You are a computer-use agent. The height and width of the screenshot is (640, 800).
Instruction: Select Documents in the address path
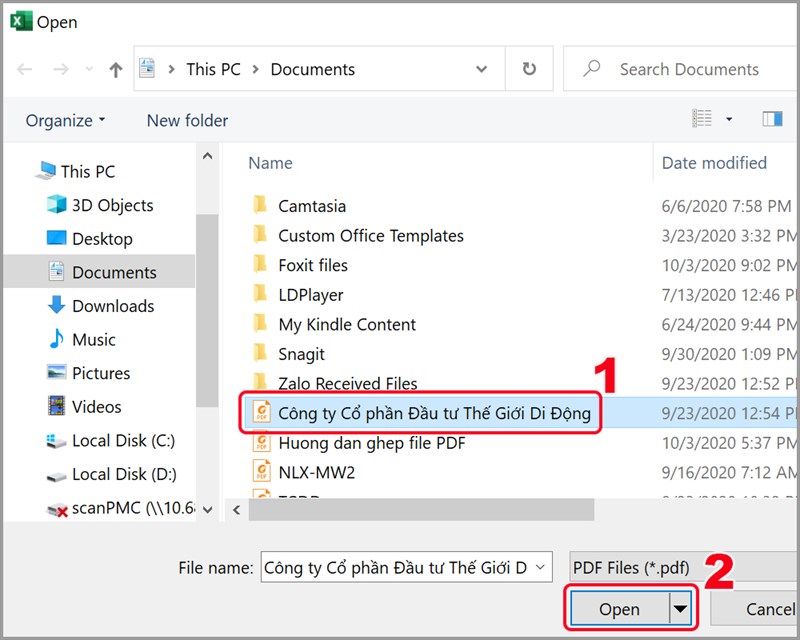[313, 69]
